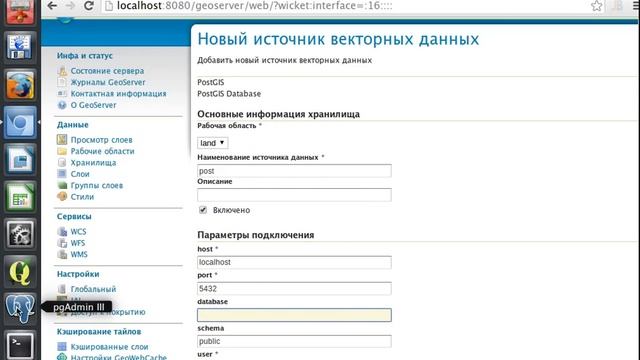Click the Описание text field
Screen dimensions: 640x360
pos(294,195)
